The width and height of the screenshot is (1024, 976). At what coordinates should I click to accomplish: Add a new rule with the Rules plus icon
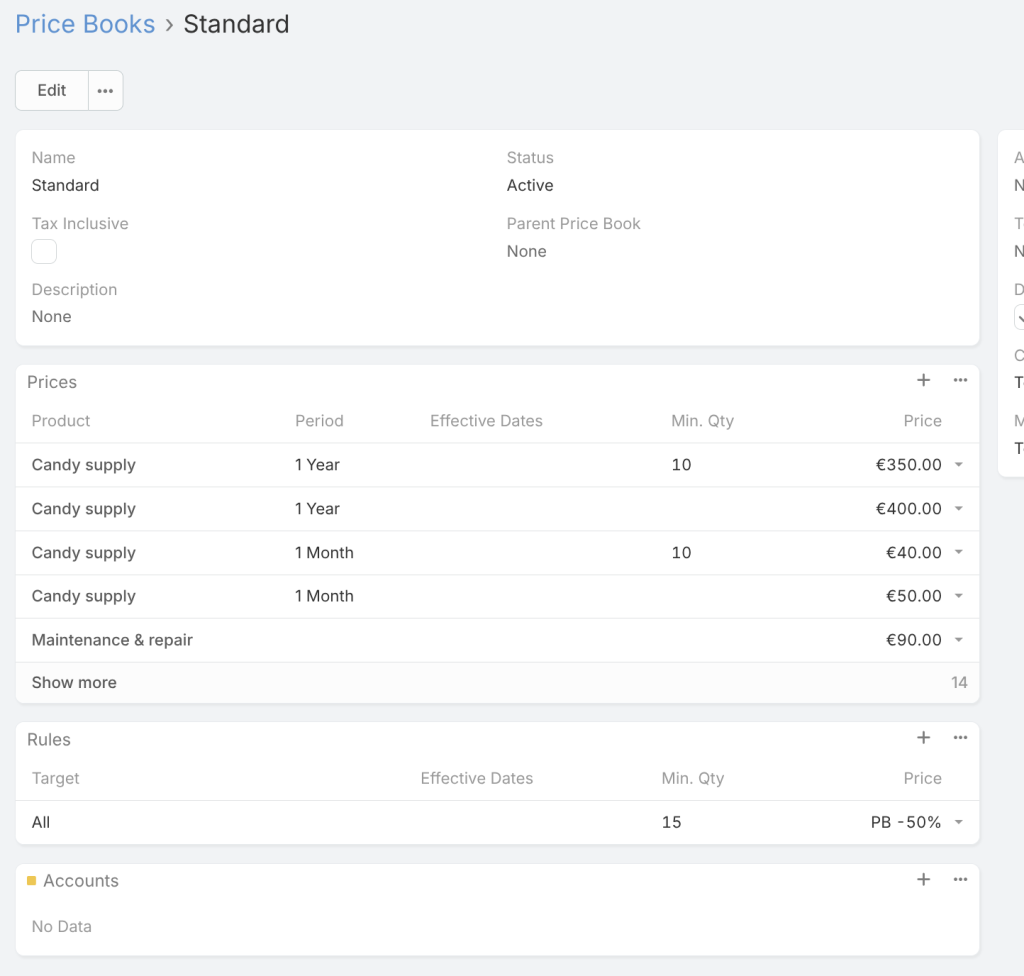[x=923, y=738]
